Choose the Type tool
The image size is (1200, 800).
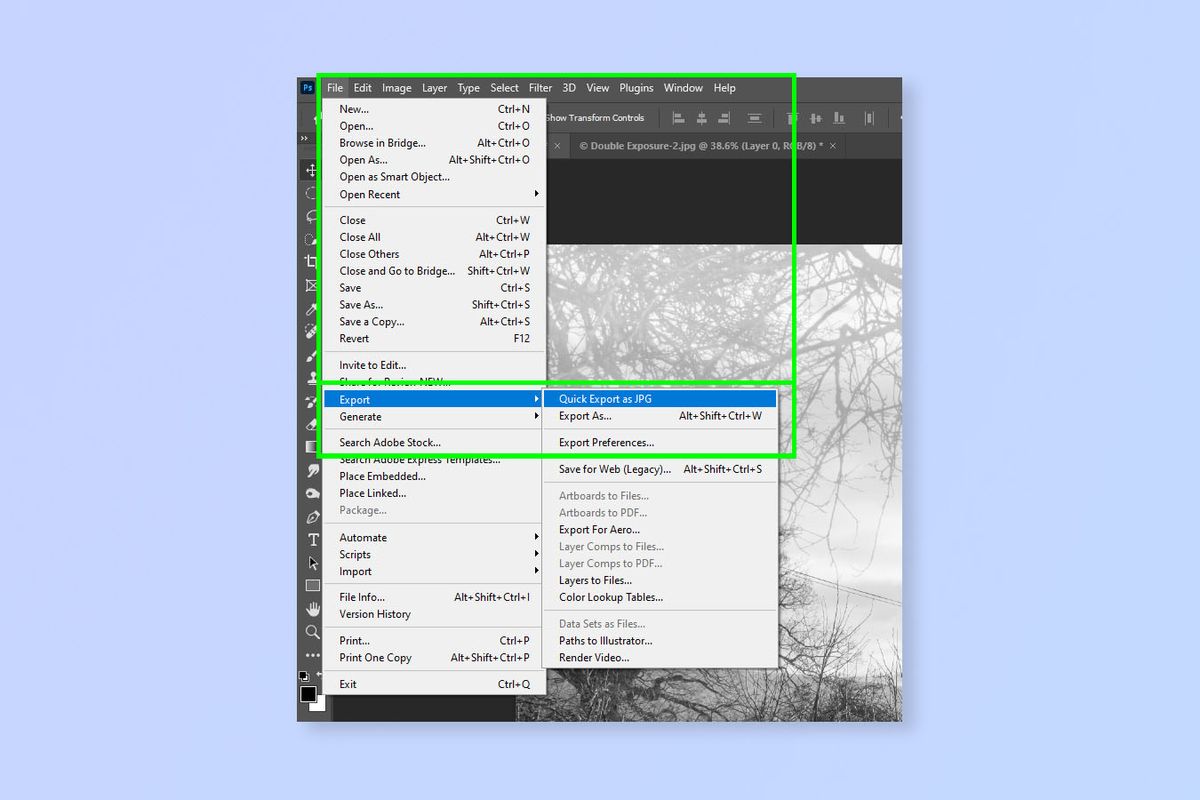[312, 538]
